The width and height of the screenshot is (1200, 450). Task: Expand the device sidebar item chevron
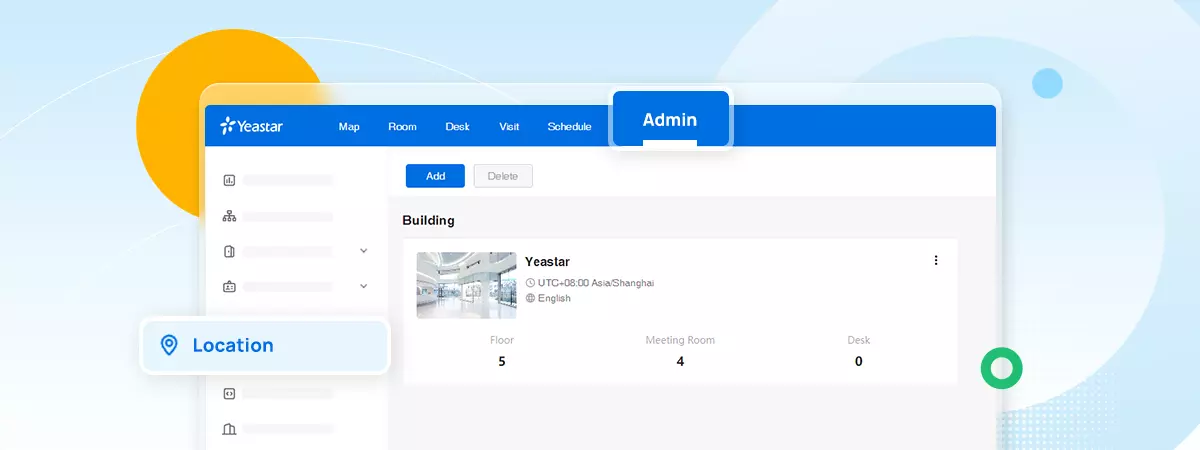pos(364,251)
